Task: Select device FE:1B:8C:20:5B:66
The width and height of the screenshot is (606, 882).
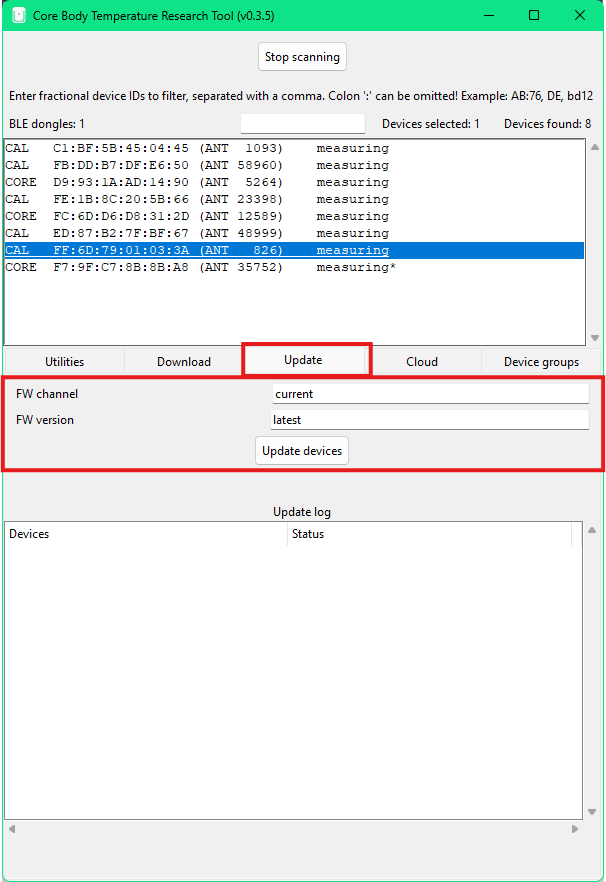Action: click(294, 199)
